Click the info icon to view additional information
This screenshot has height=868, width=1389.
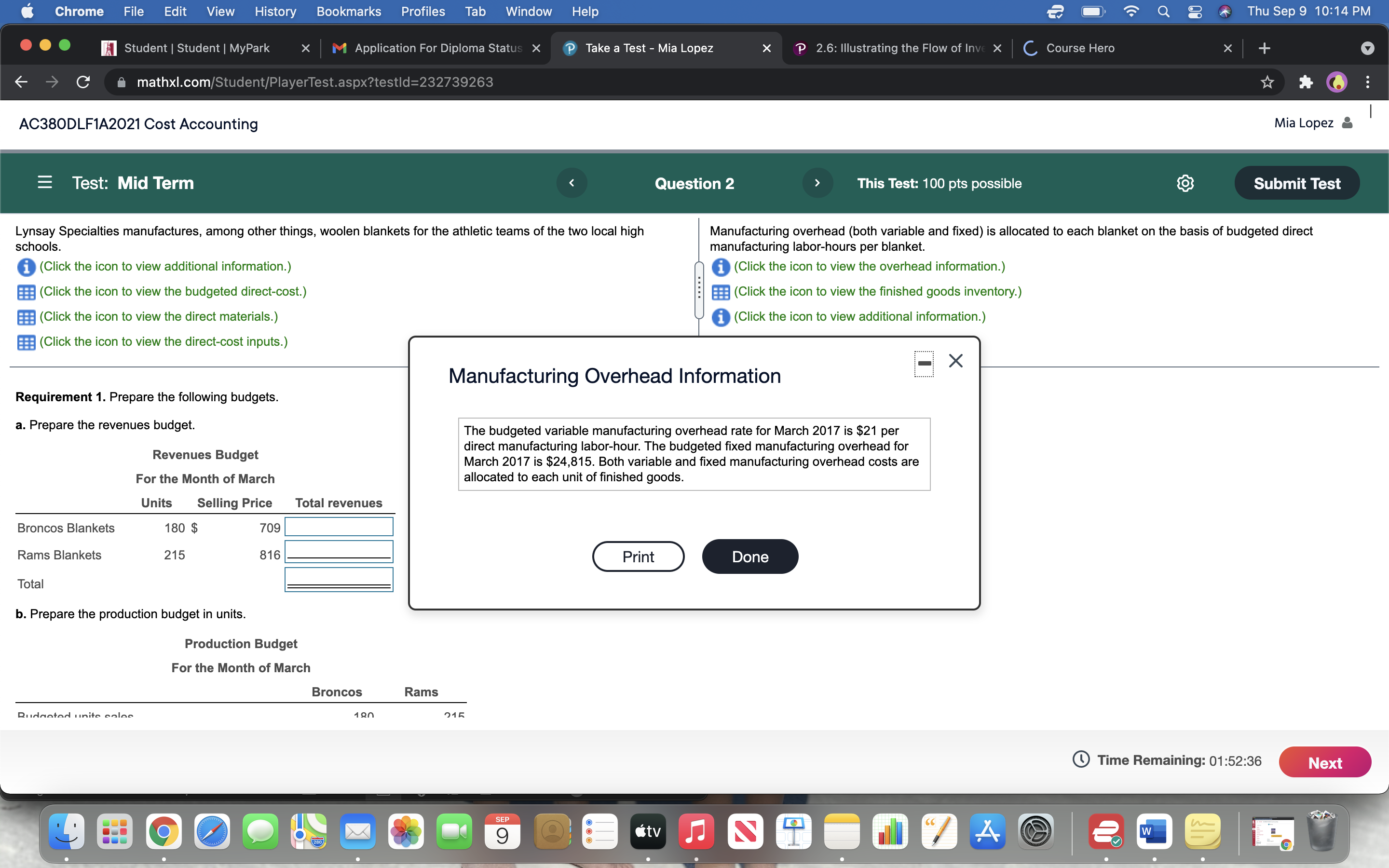click(x=26, y=266)
